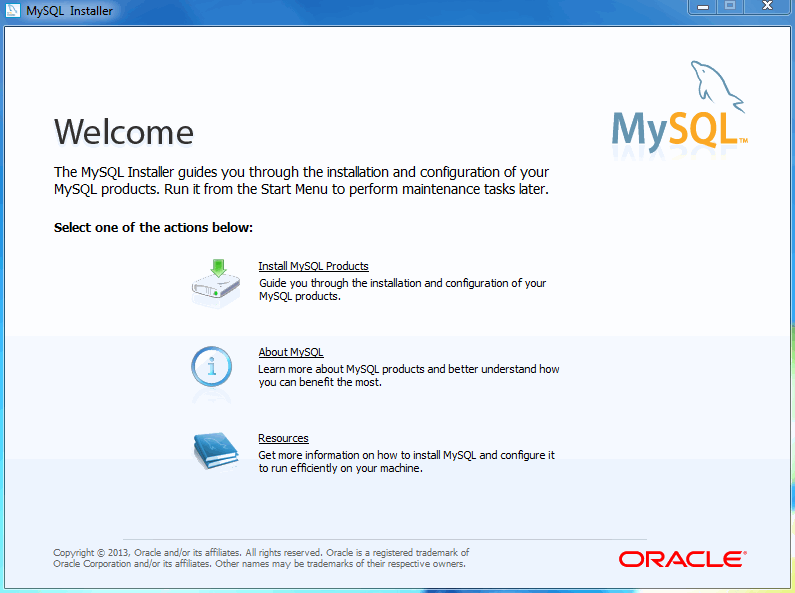Close the MySQL Installer window

pyautogui.click(x=767, y=6)
